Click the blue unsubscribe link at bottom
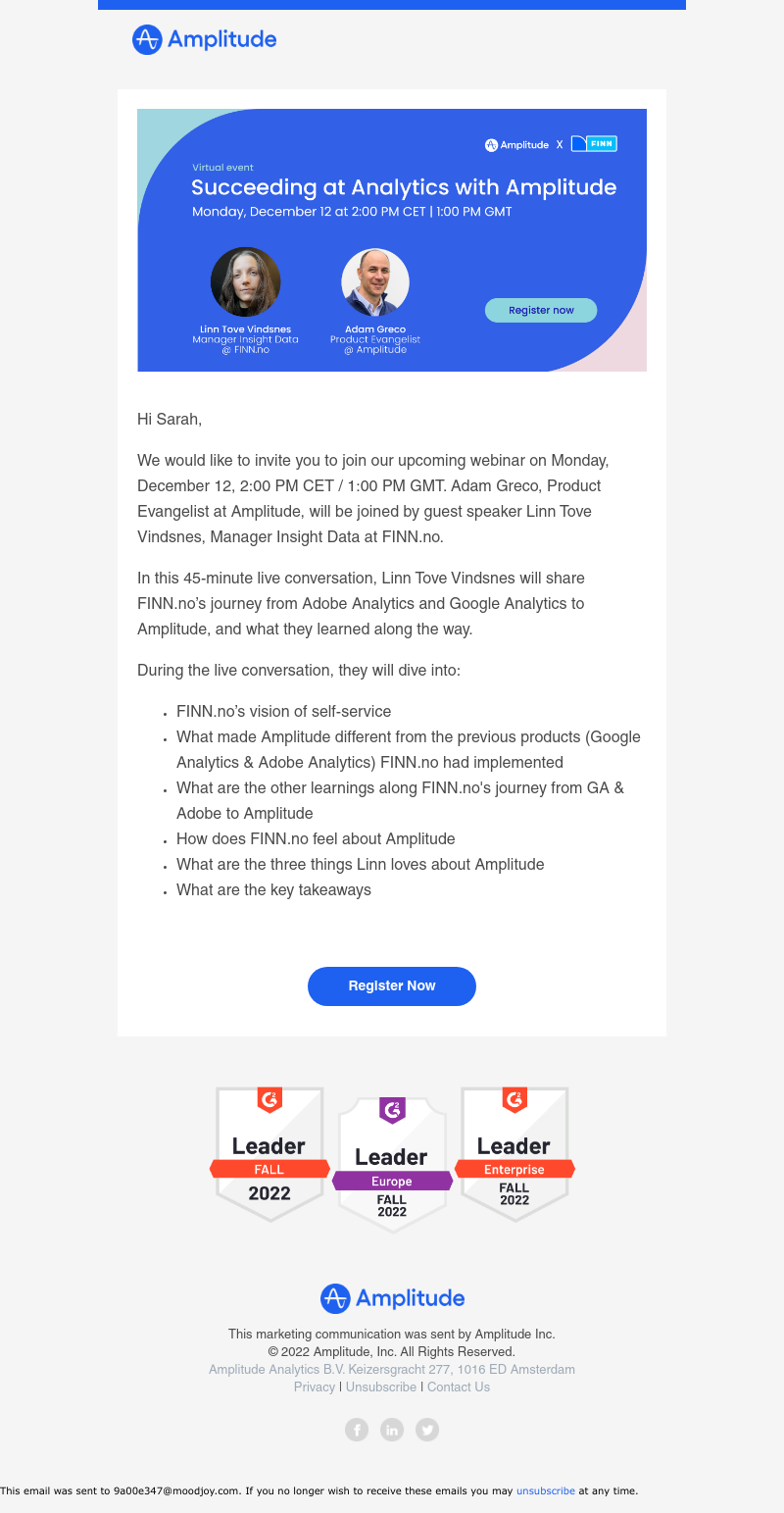This screenshot has height=1513, width=784. coord(546,1490)
